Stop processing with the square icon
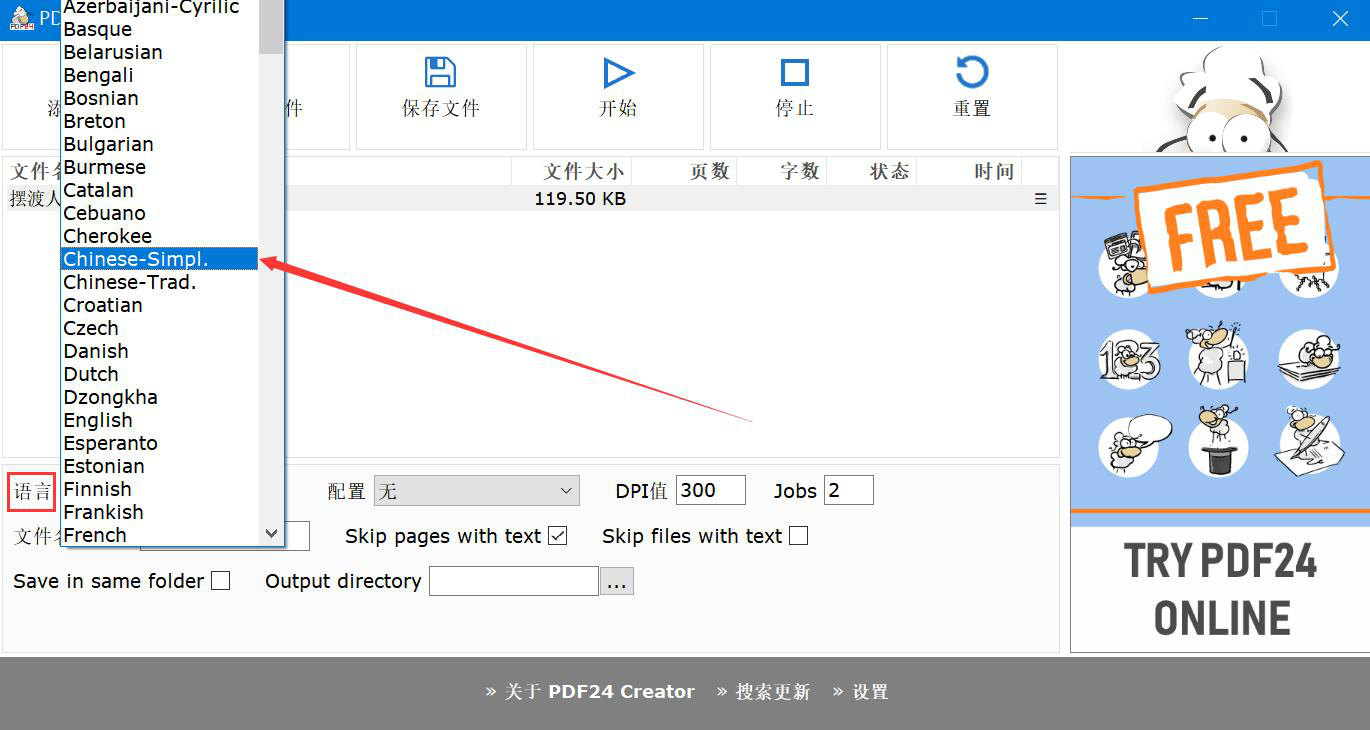 pyautogui.click(x=795, y=72)
